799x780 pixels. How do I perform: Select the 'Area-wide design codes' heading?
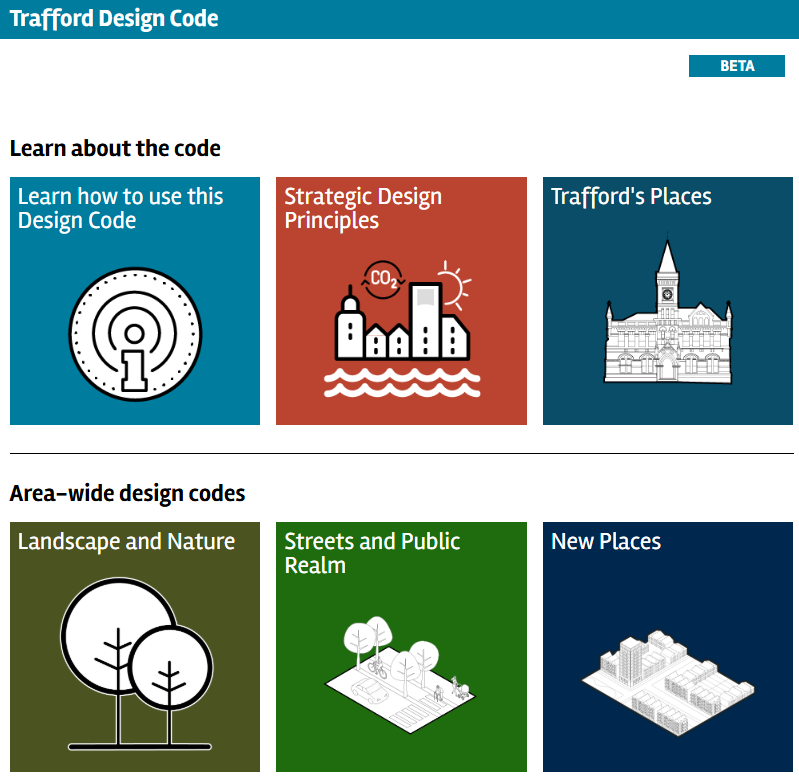(x=127, y=493)
